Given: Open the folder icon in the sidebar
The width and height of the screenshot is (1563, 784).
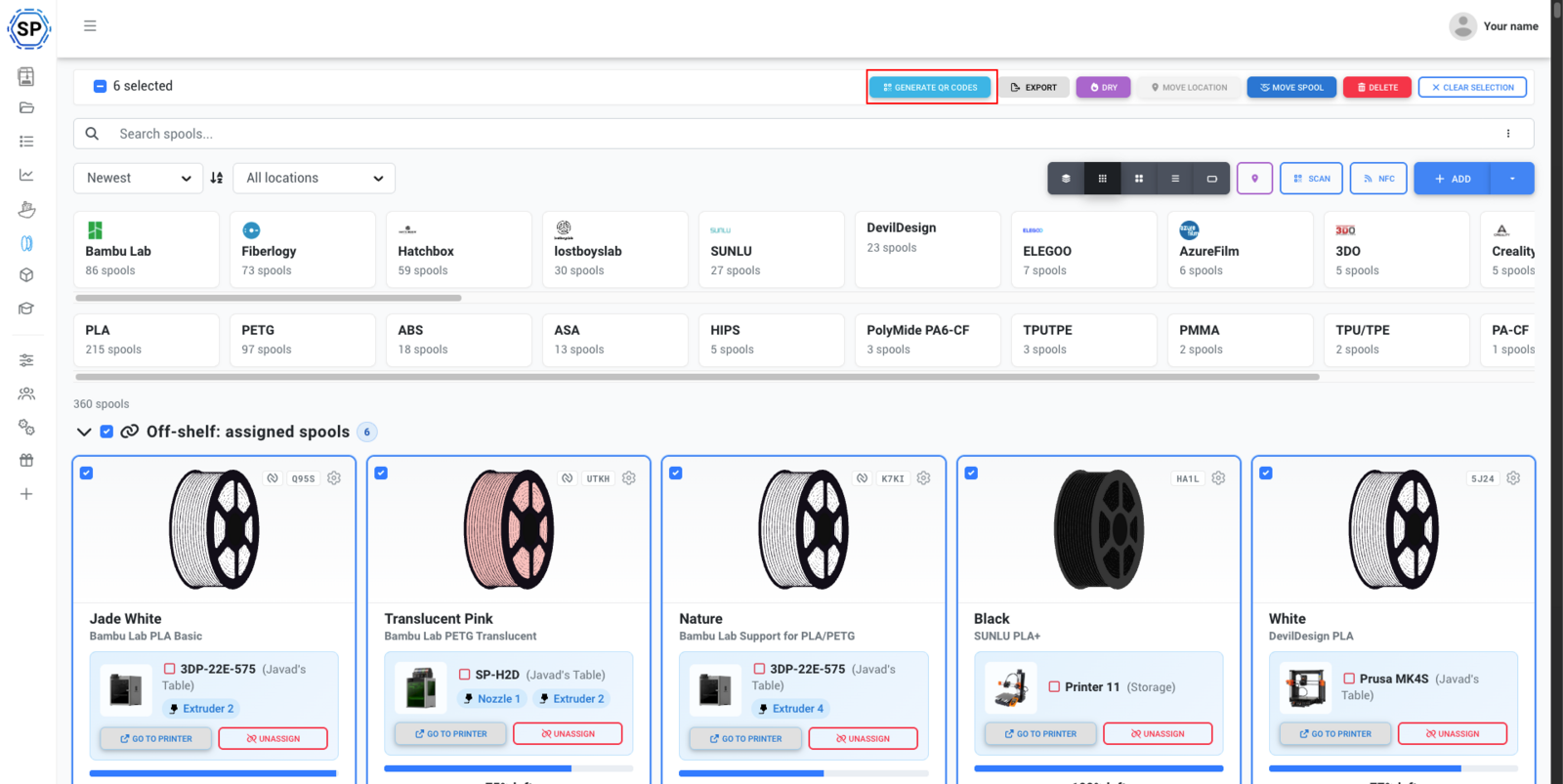Looking at the screenshot, I should click(x=26, y=108).
